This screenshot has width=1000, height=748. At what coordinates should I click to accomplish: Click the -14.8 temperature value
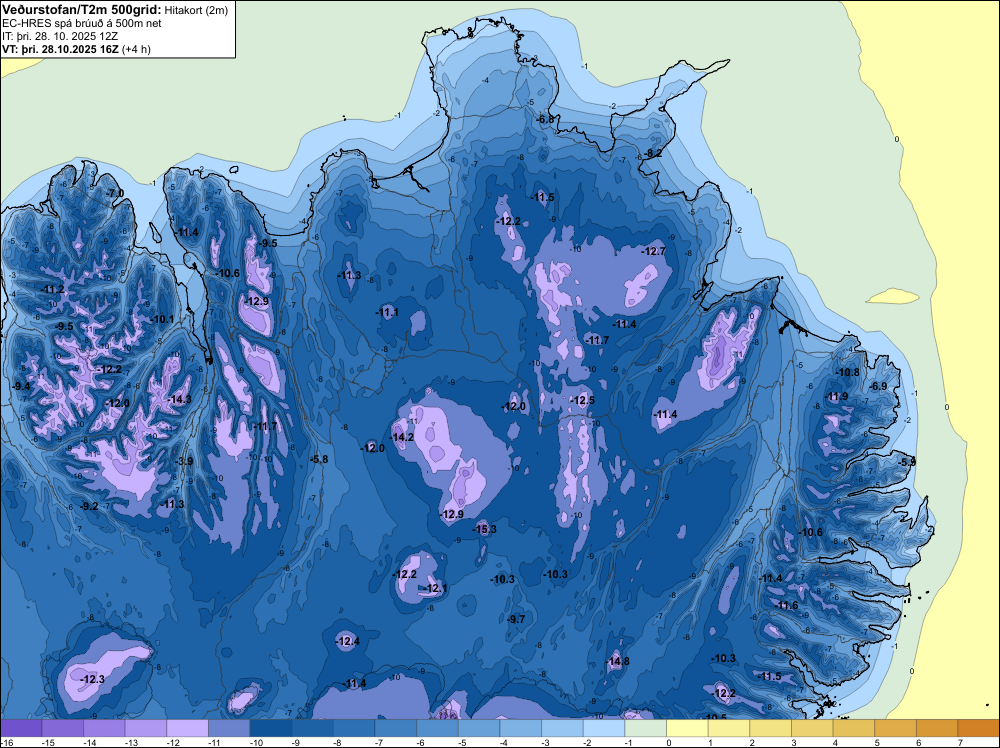(x=618, y=661)
